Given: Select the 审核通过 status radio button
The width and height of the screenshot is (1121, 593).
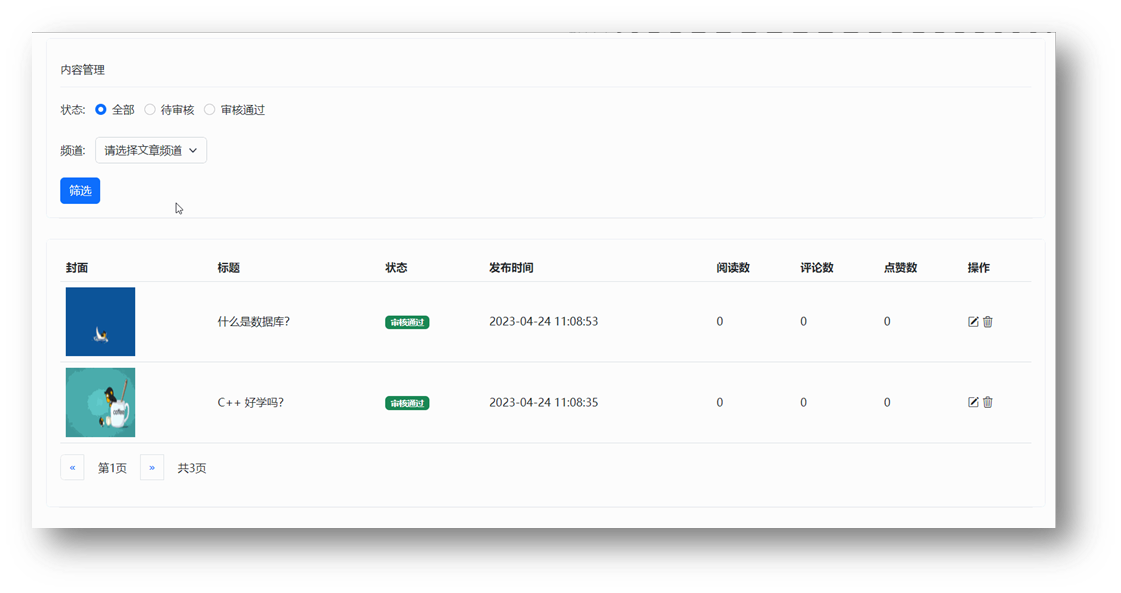Looking at the screenshot, I should pyautogui.click(x=210, y=110).
